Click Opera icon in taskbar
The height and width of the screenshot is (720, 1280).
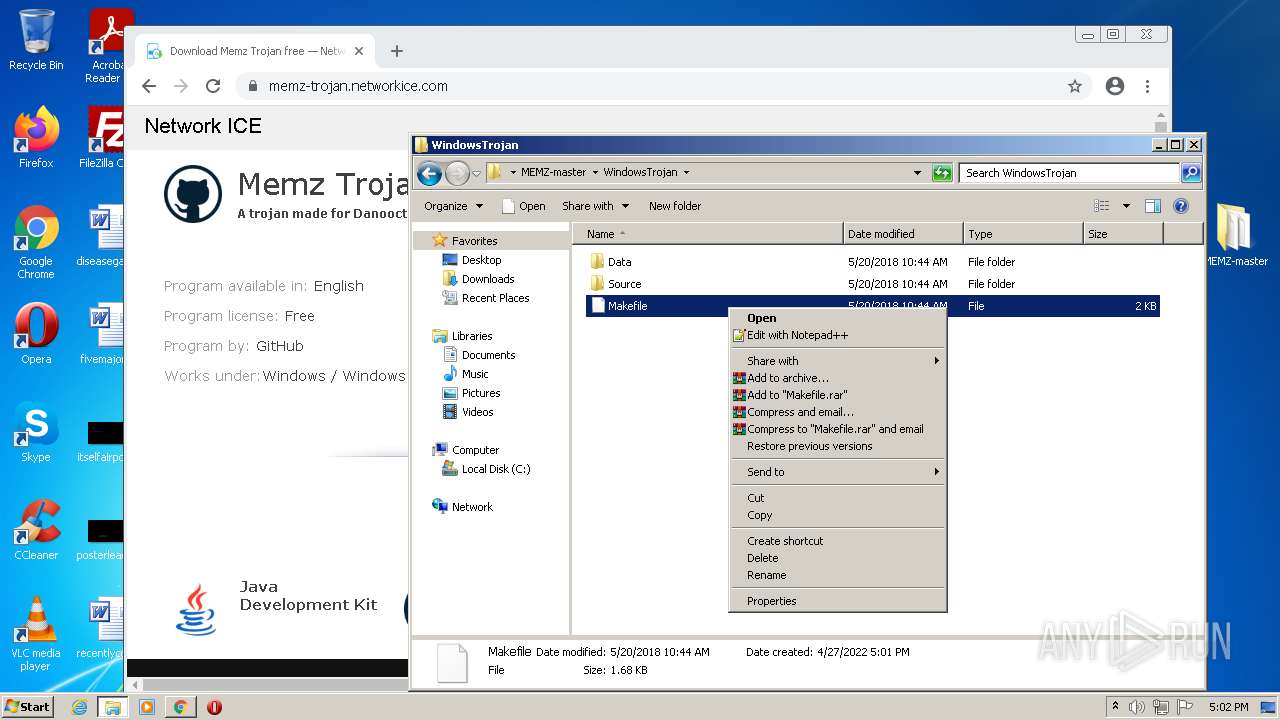[214, 707]
